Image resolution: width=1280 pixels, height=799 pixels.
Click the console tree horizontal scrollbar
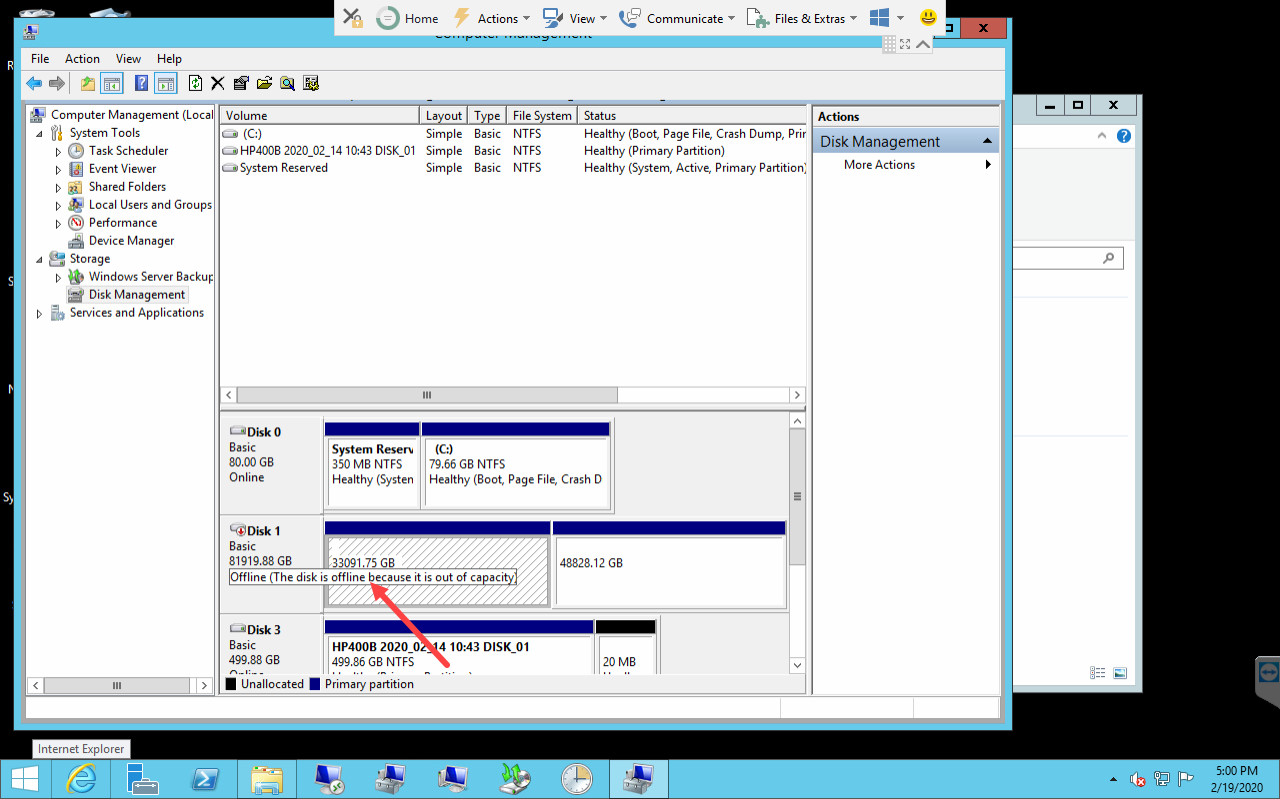pyautogui.click(x=117, y=686)
